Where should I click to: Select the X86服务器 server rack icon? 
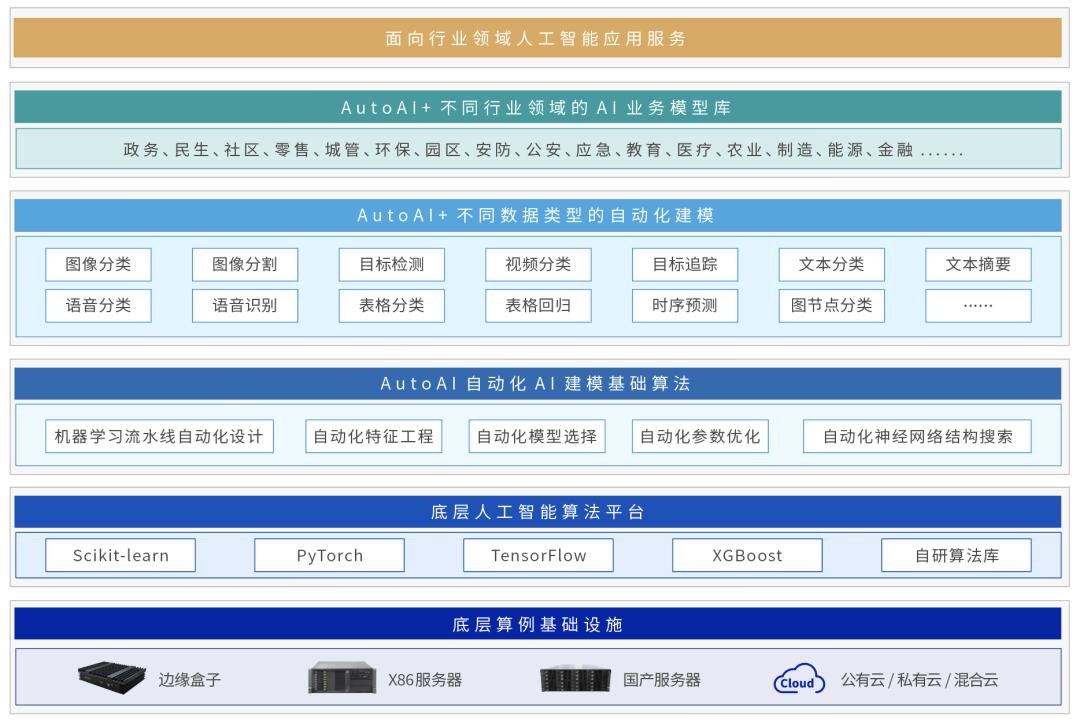[x=340, y=677]
